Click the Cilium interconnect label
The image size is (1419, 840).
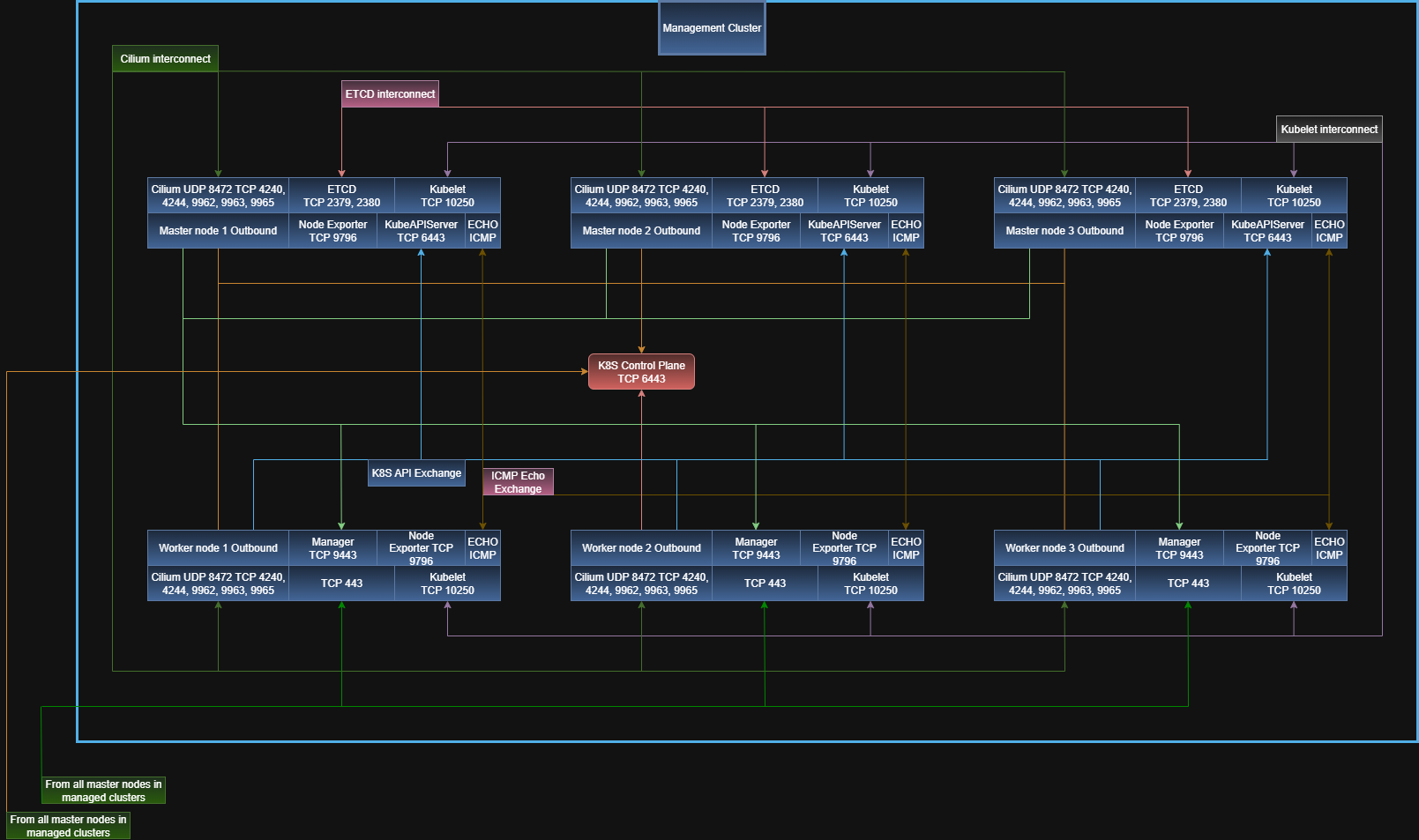coord(165,59)
